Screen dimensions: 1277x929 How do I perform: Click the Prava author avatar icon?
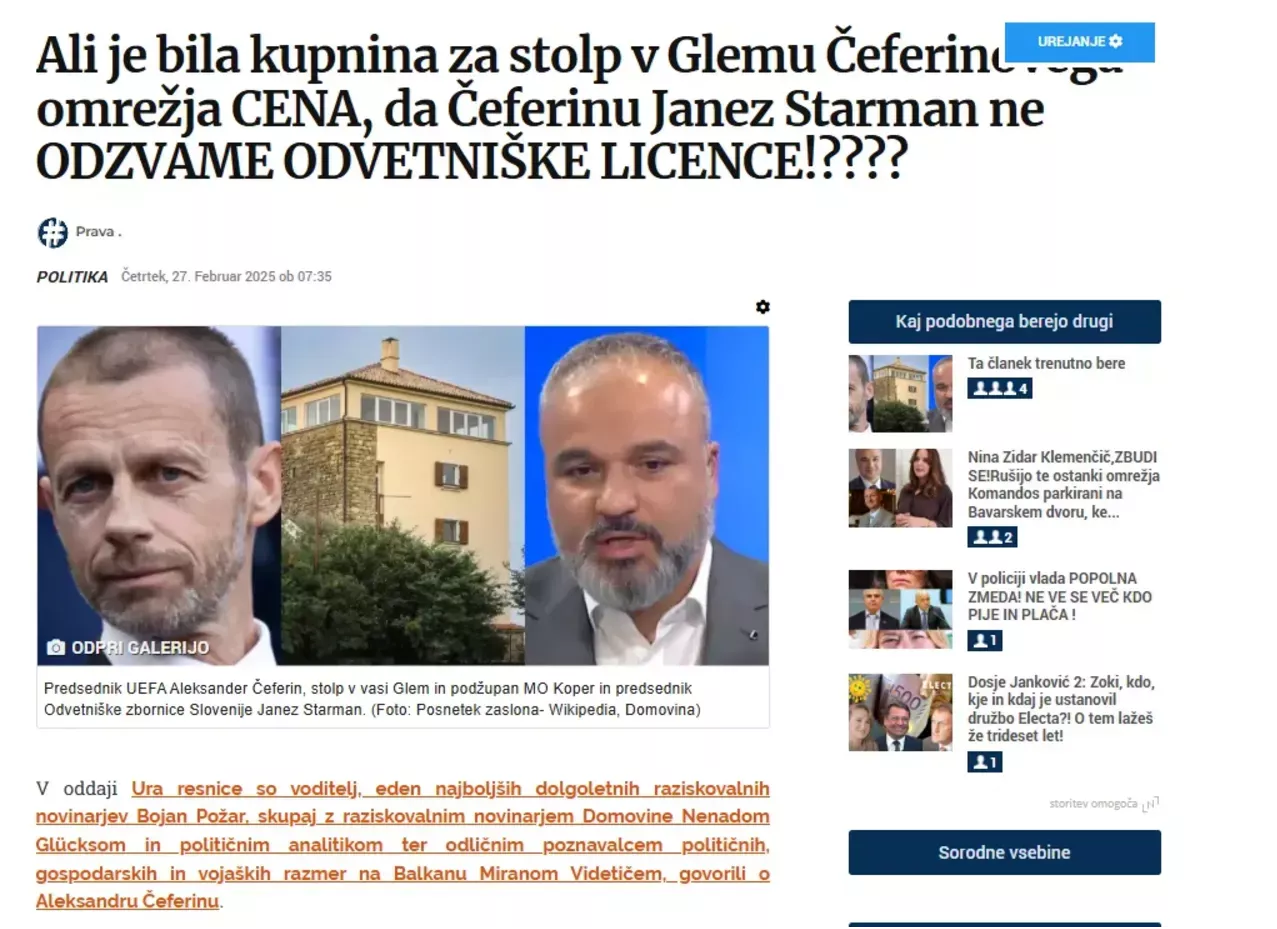(52, 232)
